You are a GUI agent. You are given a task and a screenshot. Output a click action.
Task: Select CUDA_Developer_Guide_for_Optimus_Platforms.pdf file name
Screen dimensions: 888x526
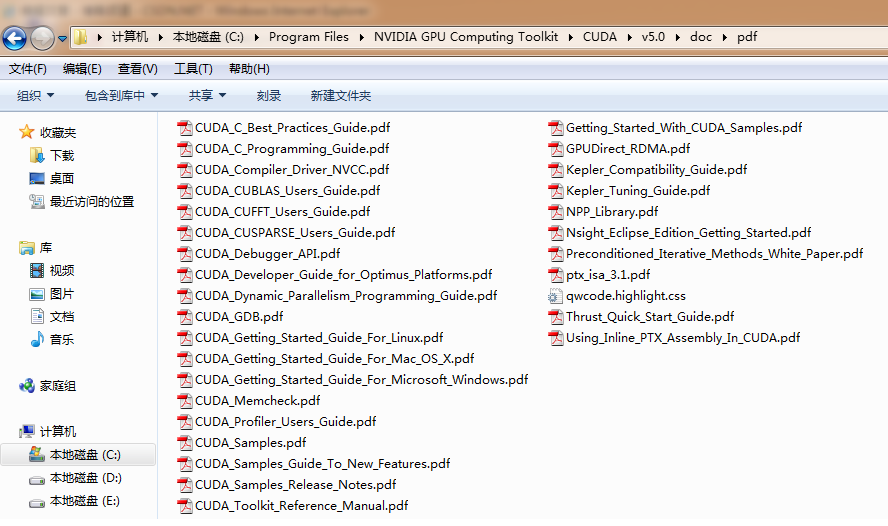coord(344,275)
